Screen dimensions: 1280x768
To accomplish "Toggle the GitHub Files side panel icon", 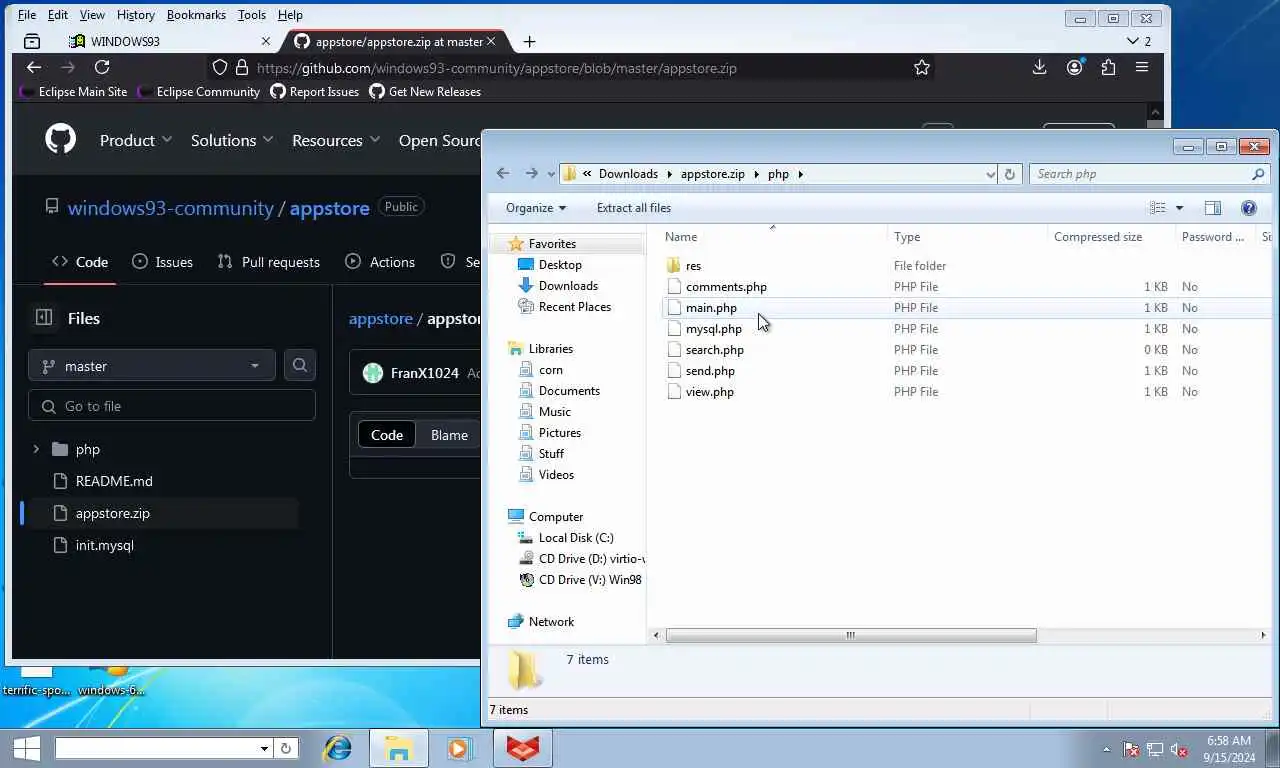I will [44, 317].
